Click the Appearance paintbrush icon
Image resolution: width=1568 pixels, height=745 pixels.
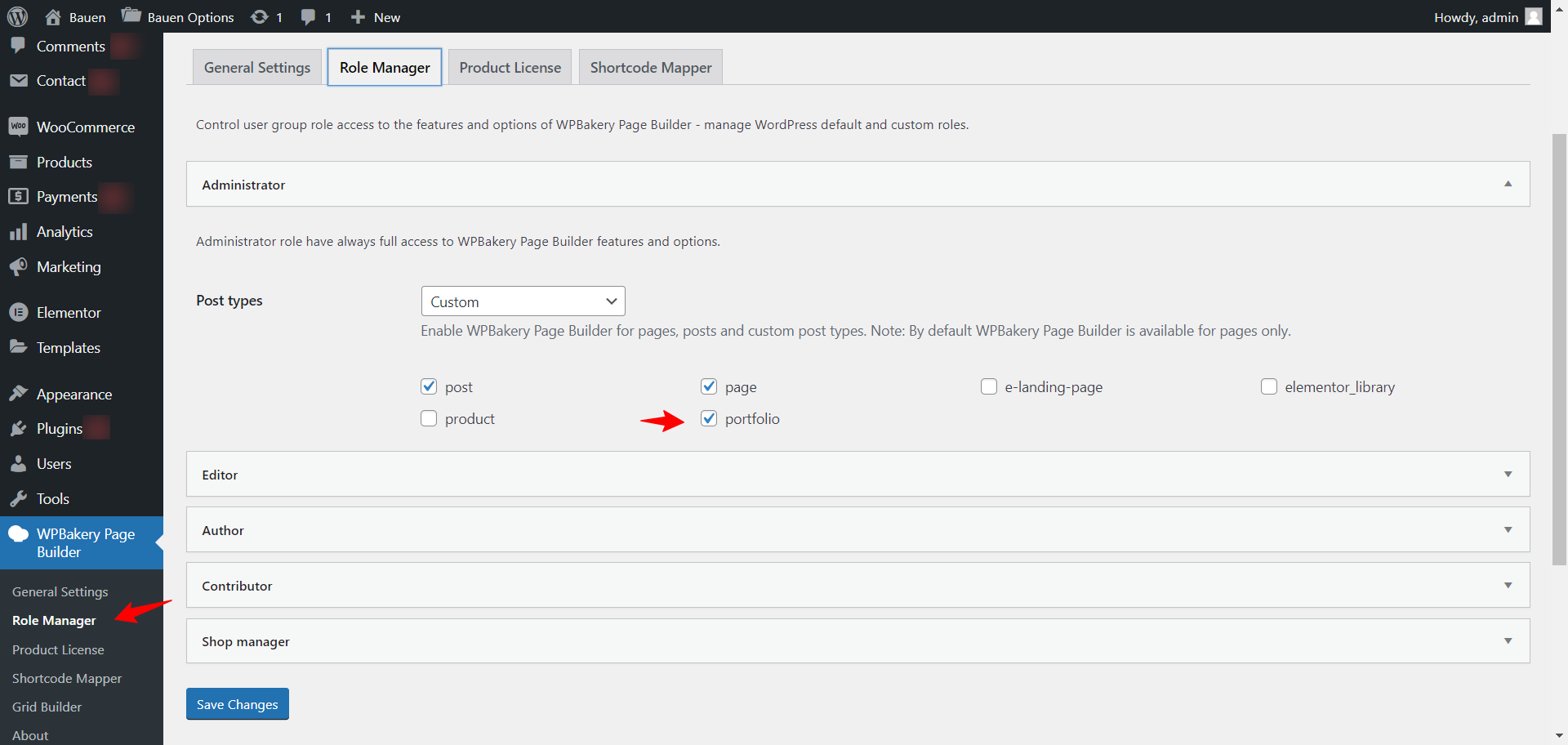coord(18,394)
